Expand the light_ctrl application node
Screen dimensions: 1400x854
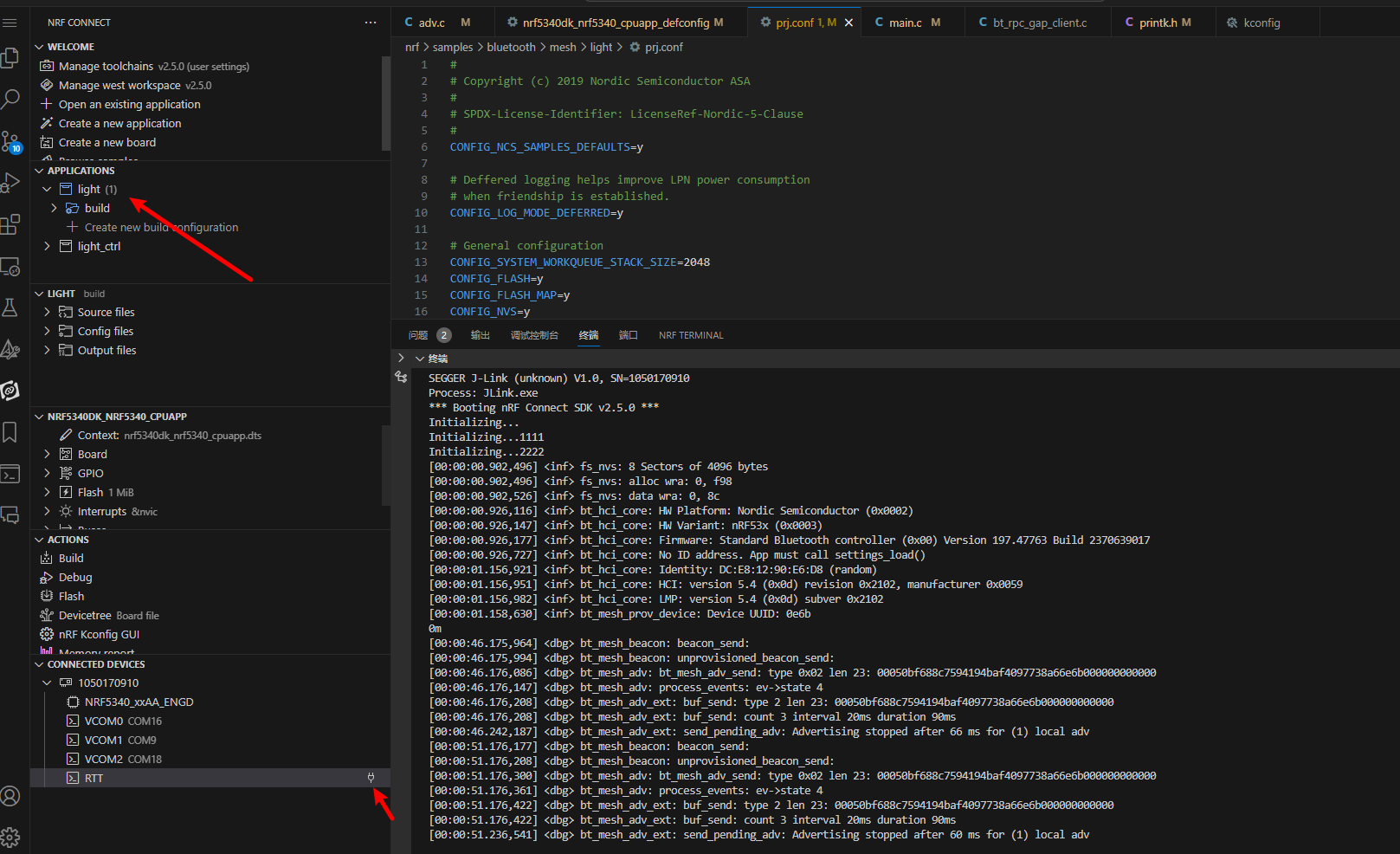point(47,246)
